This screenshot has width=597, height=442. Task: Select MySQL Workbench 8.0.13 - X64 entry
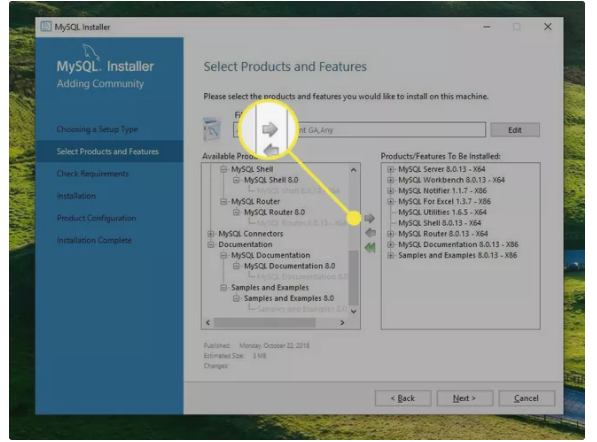pos(452,180)
